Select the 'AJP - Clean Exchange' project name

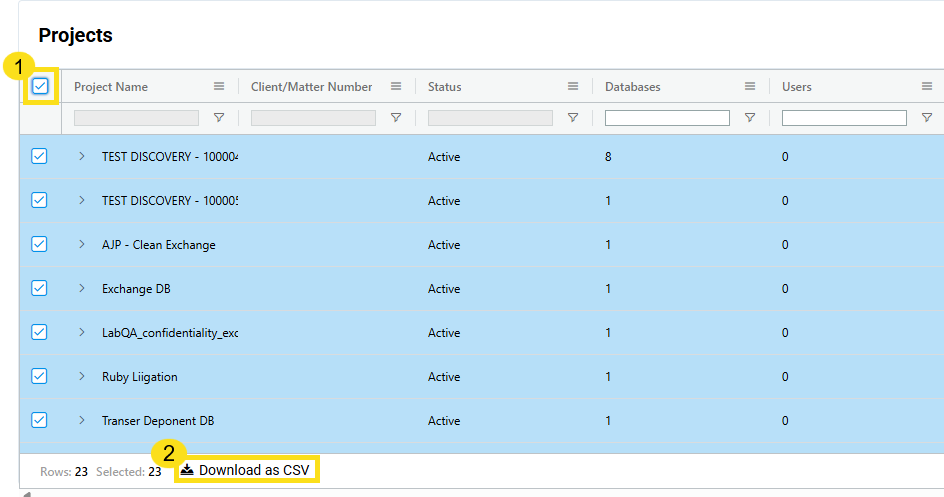(159, 245)
